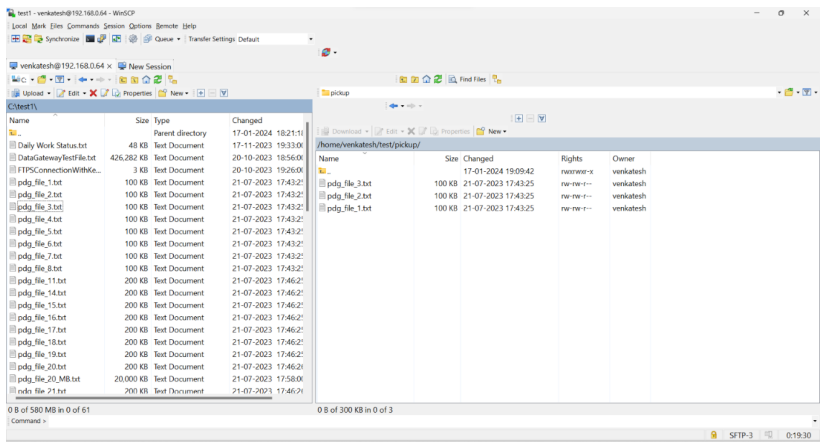829x444 pixels.
Task: Refresh the local directory listing
Action: pyautogui.click(x=158, y=79)
